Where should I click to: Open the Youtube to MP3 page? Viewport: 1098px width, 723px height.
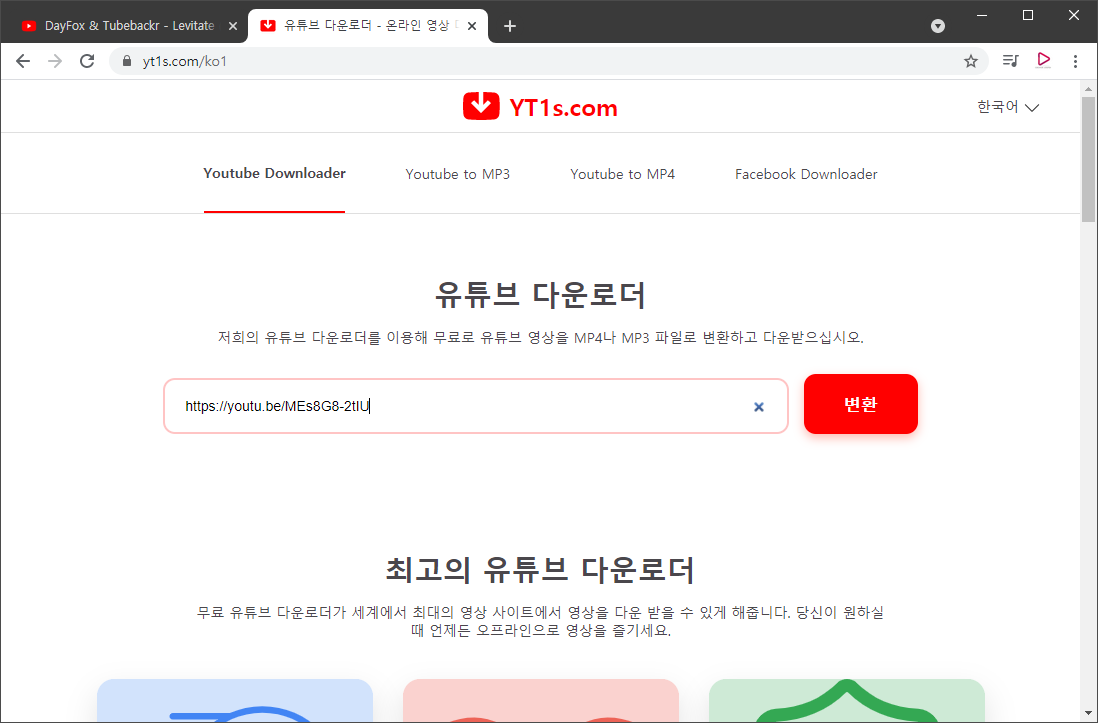tap(457, 174)
